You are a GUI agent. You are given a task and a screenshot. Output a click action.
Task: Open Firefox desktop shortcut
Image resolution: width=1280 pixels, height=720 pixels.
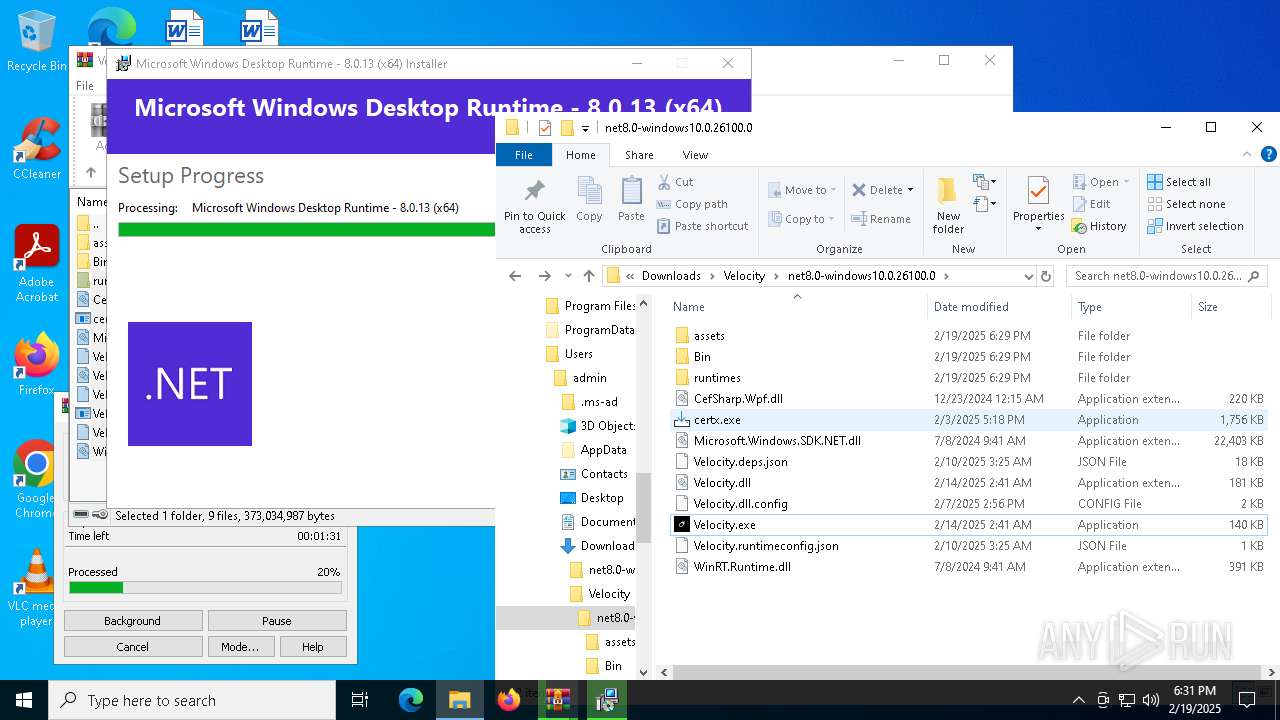(37, 365)
